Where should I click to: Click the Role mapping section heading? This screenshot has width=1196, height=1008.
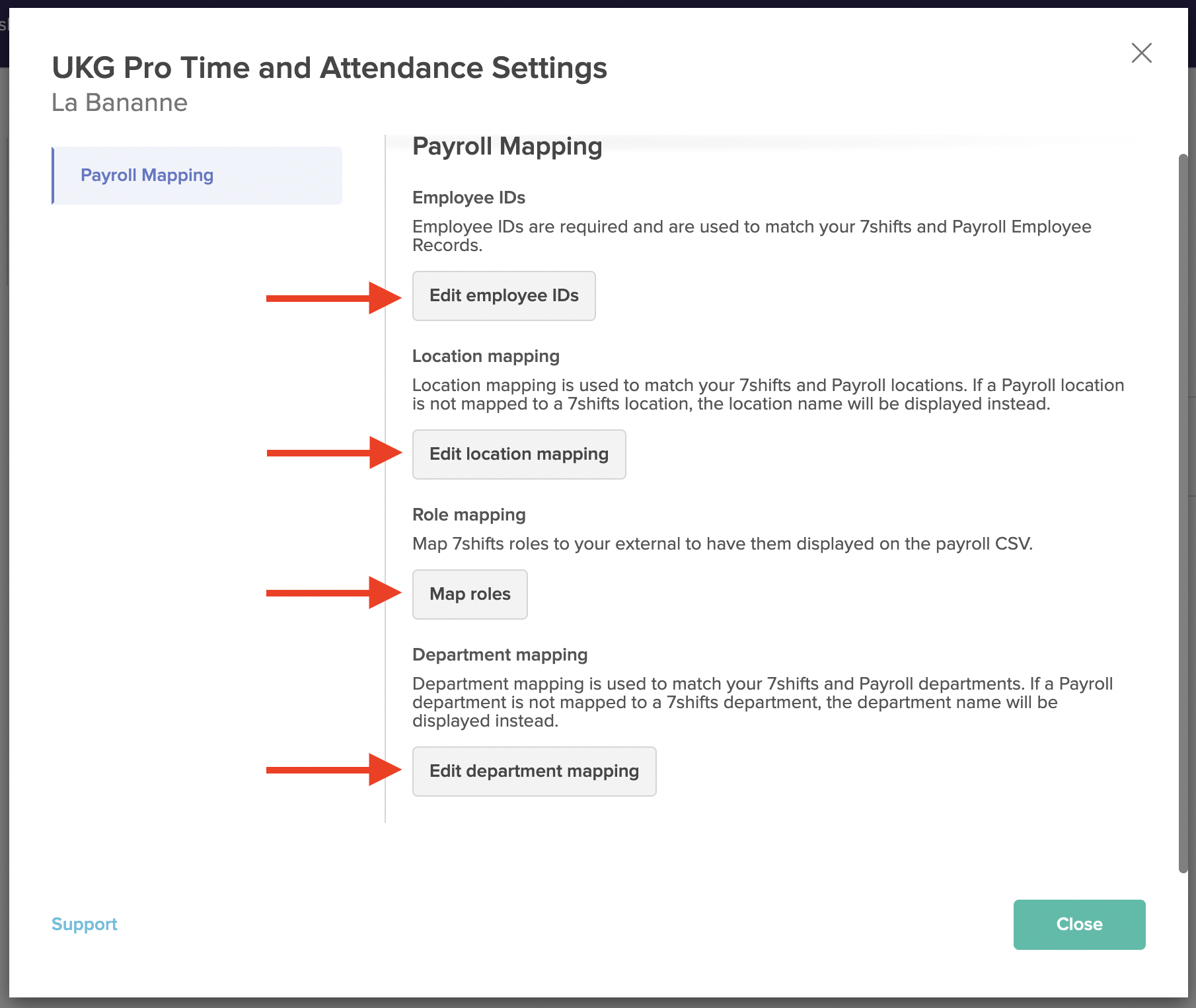468,515
